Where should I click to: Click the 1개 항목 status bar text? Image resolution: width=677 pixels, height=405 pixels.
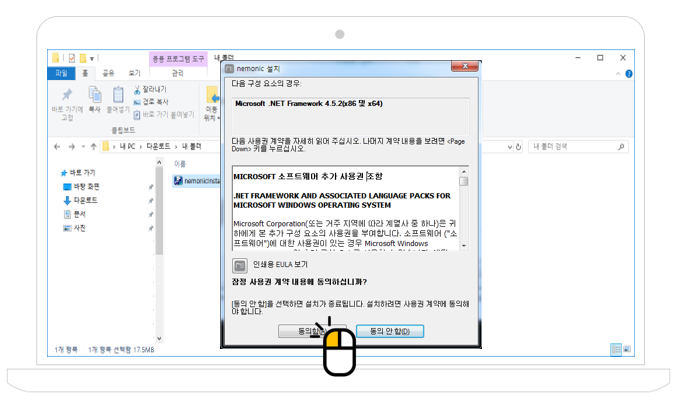pos(66,350)
